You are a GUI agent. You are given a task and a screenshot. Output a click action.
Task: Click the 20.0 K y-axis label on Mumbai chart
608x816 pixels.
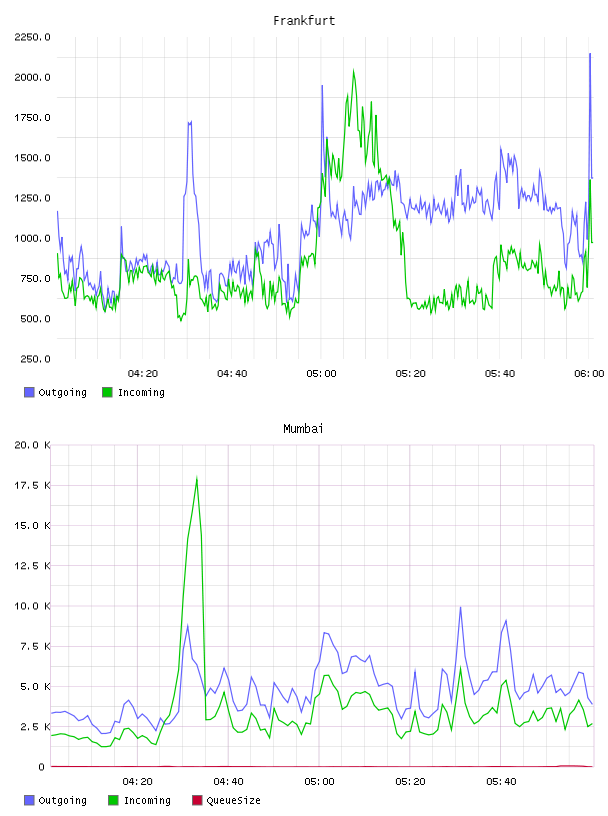pos(32,445)
